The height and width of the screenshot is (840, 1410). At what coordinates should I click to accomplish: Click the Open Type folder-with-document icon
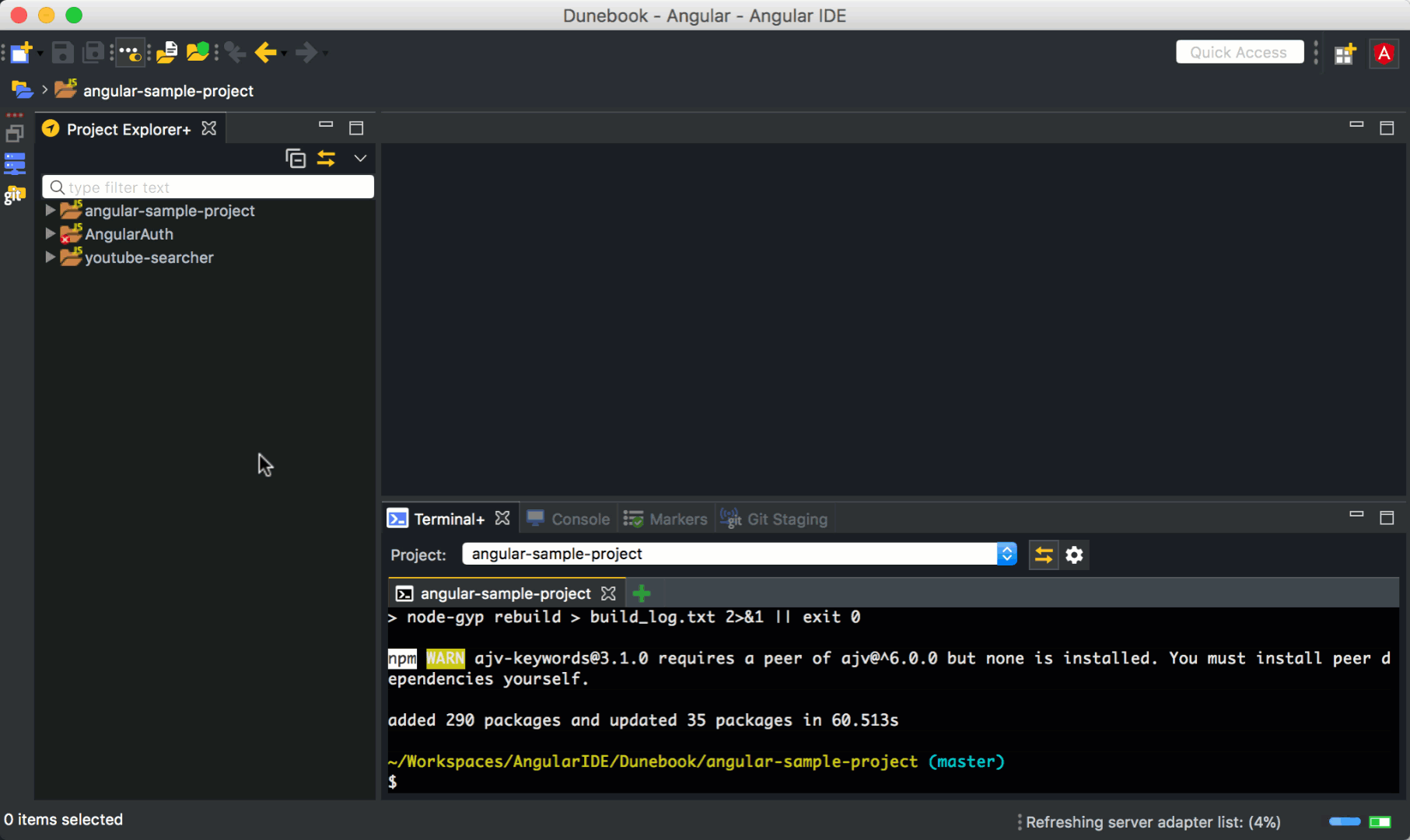pyautogui.click(x=166, y=52)
